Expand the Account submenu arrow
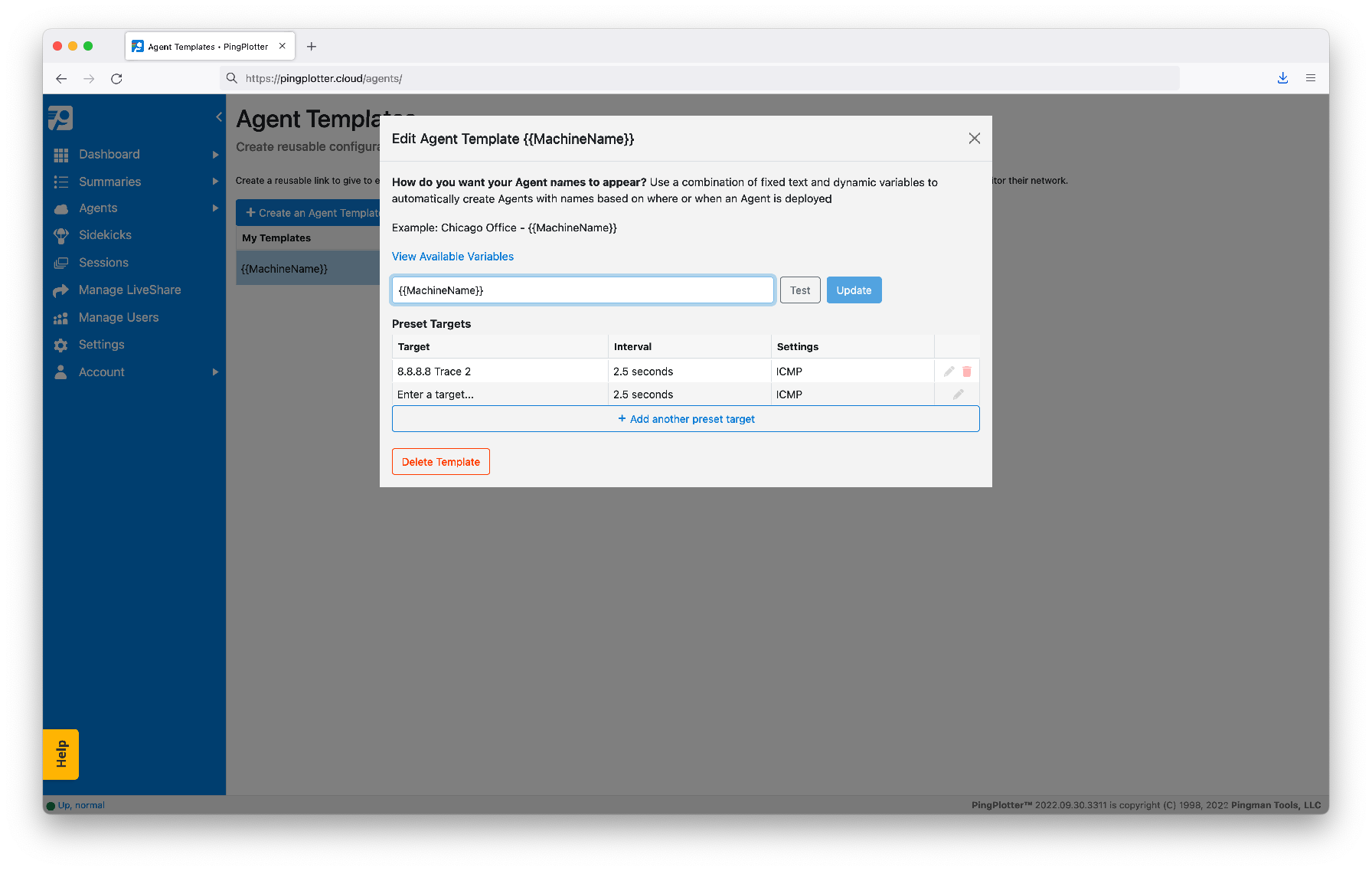The image size is (1372, 871). click(215, 372)
